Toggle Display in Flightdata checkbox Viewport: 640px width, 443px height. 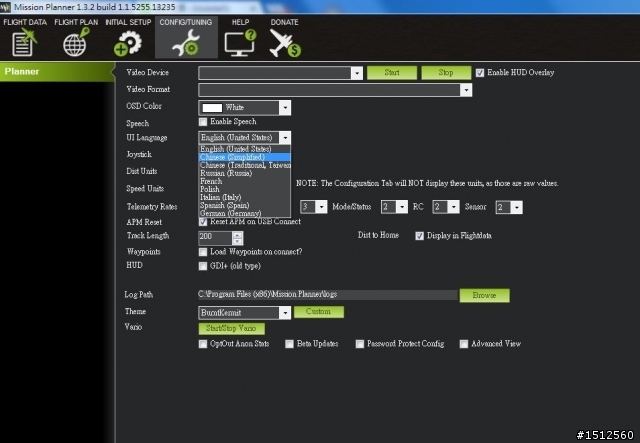click(419, 236)
